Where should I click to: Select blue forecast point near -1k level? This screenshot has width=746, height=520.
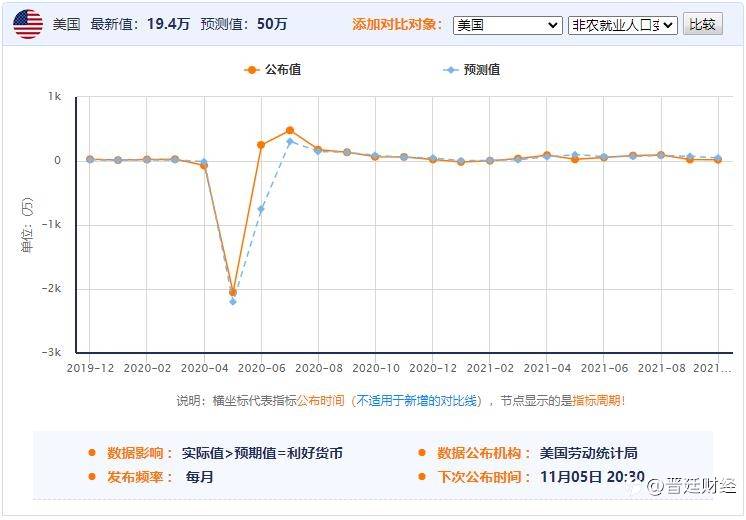261,209
